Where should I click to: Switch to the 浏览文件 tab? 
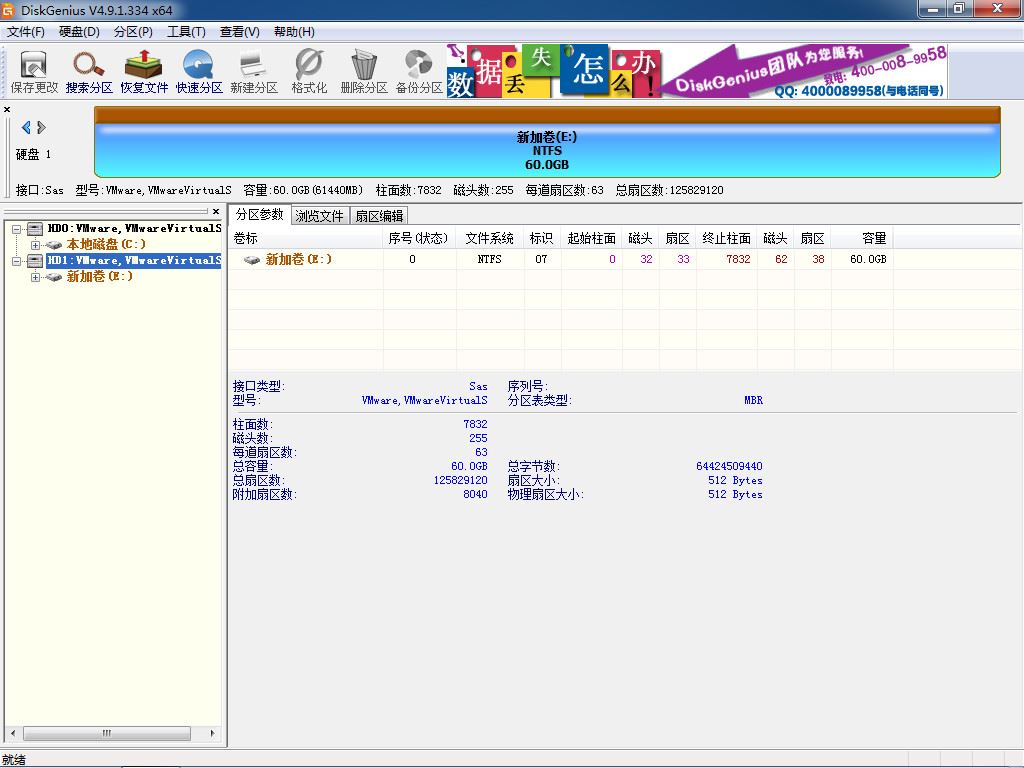coord(319,216)
